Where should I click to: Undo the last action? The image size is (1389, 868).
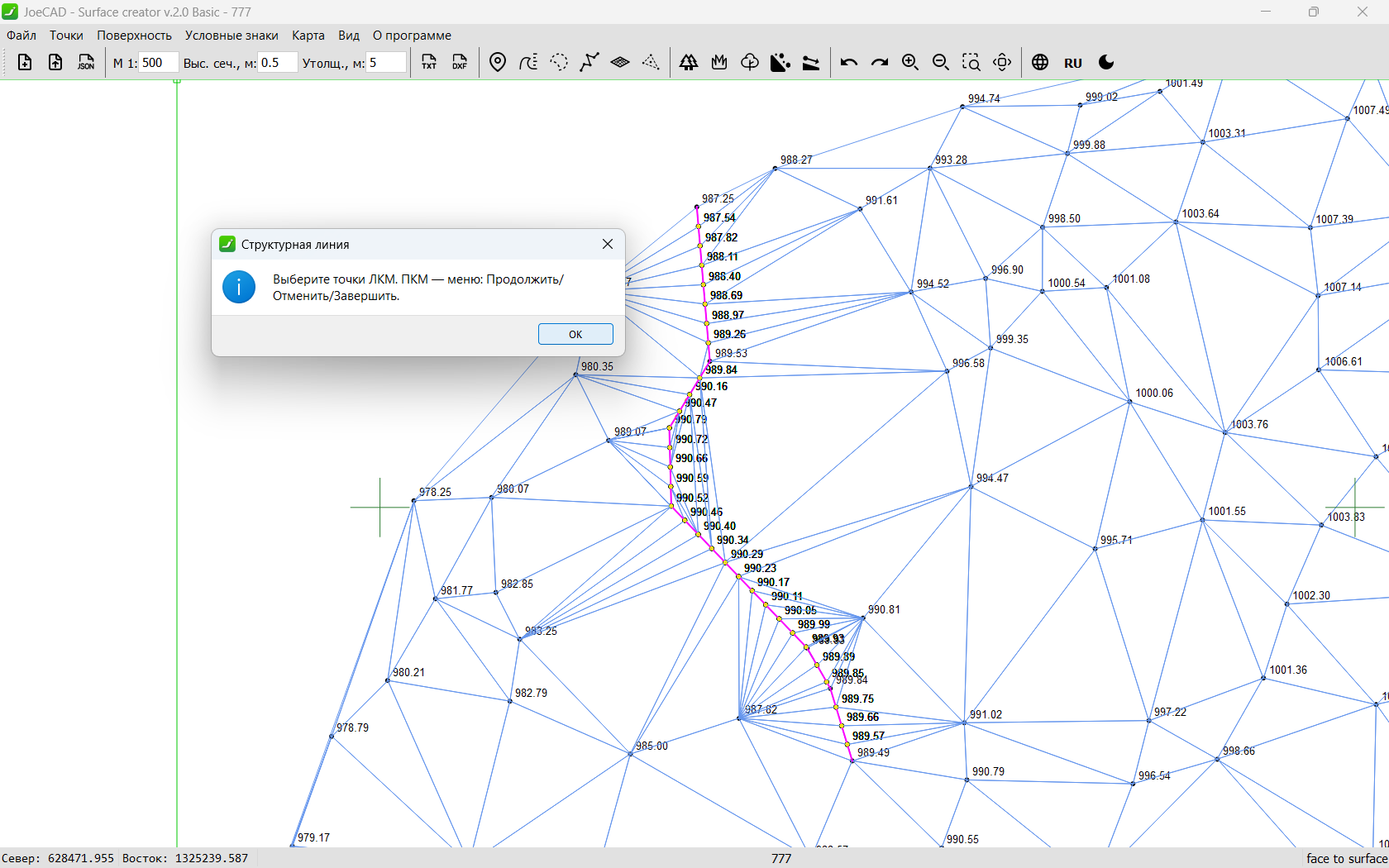click(x=849, y=63)
